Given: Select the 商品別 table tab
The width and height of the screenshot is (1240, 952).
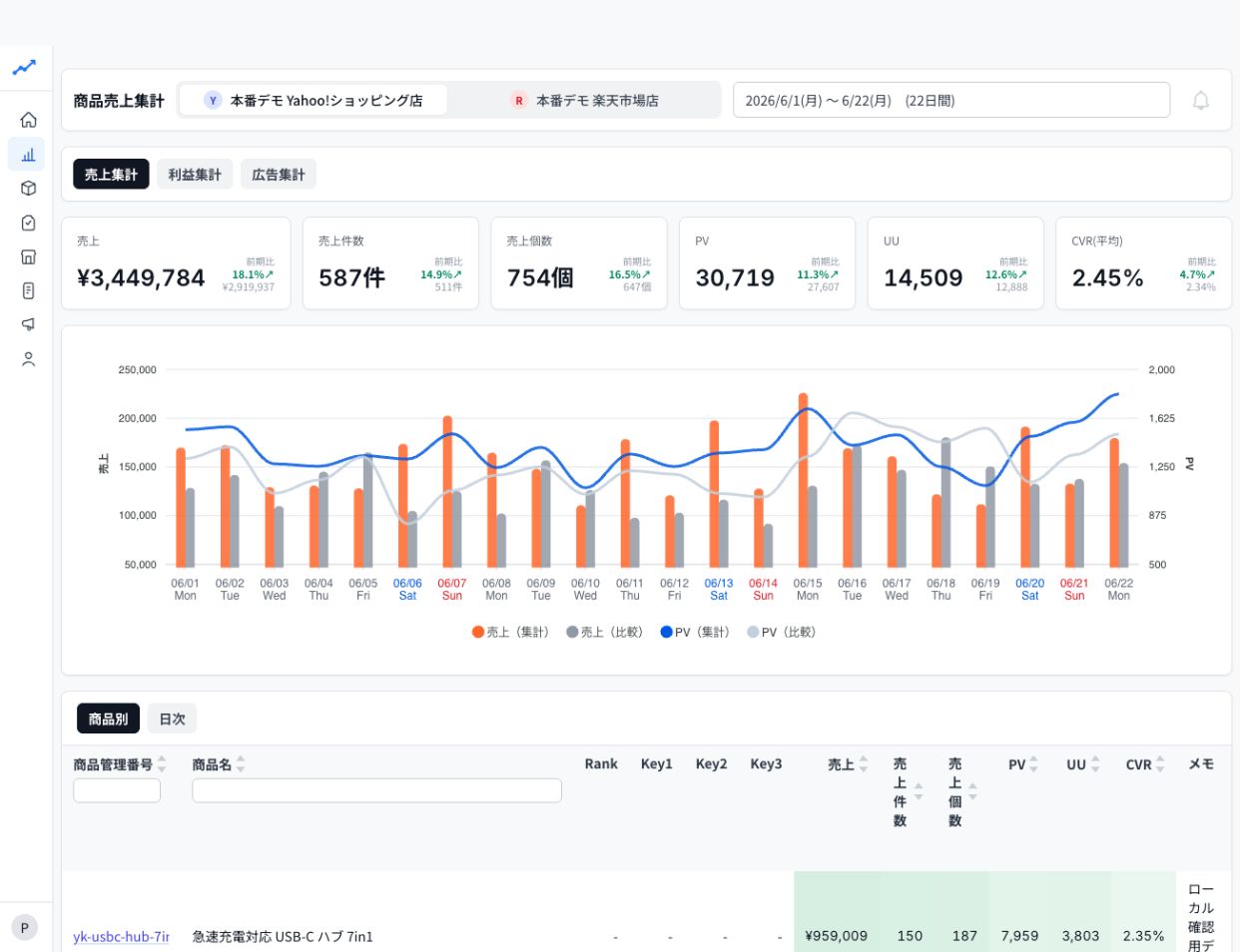Looking at the screenshot, I should click(108, 718).
